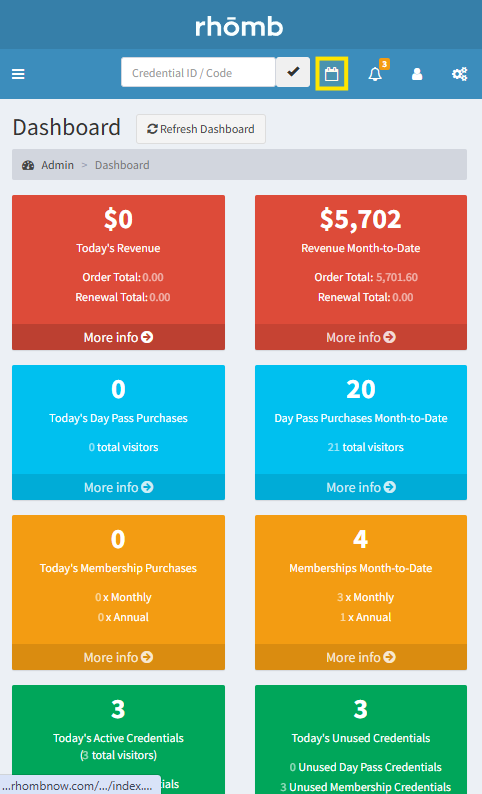Open More info under Today's Revenue
Viewport: 482px width, 794px height.
118,337
